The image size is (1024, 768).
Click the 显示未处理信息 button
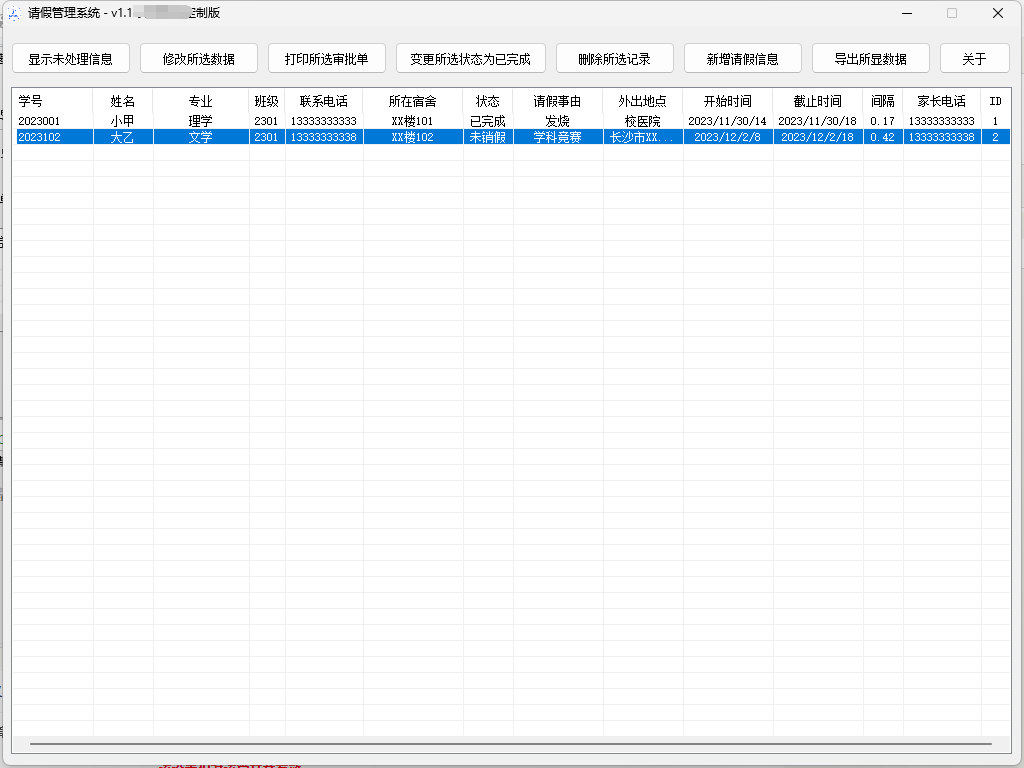[x=70, y=59]
